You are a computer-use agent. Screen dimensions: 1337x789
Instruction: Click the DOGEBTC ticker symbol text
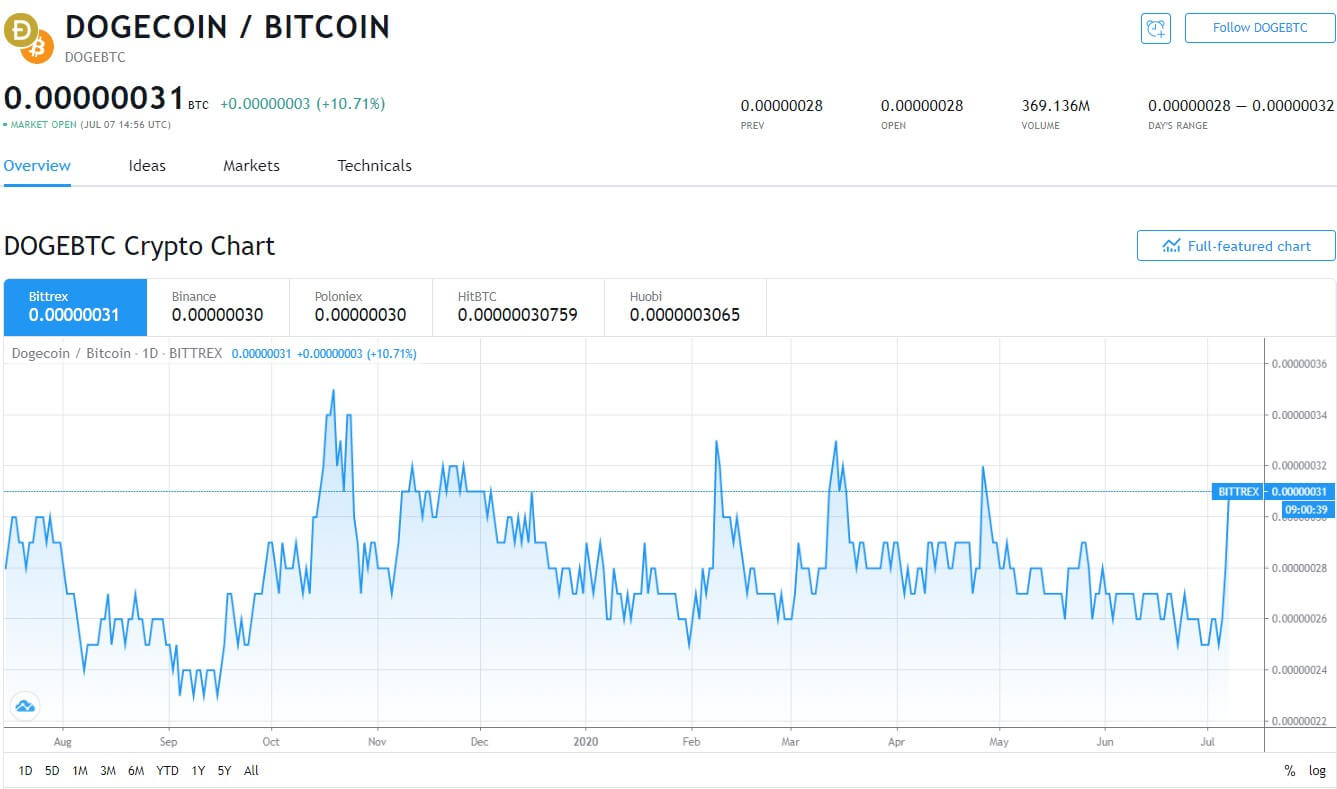[x=95, y=57]
